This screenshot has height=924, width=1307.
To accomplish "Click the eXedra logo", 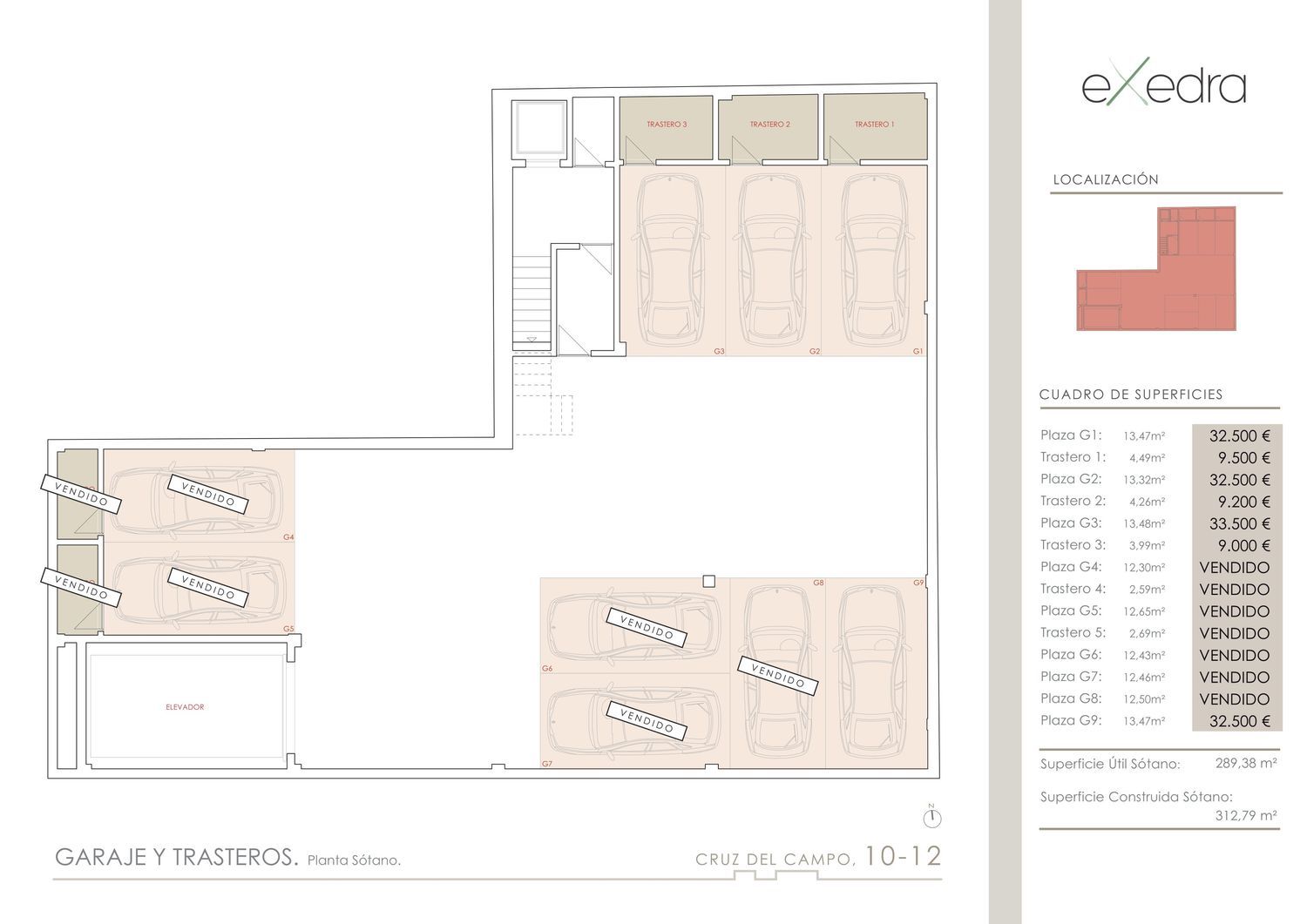I will coord(1163,86).
